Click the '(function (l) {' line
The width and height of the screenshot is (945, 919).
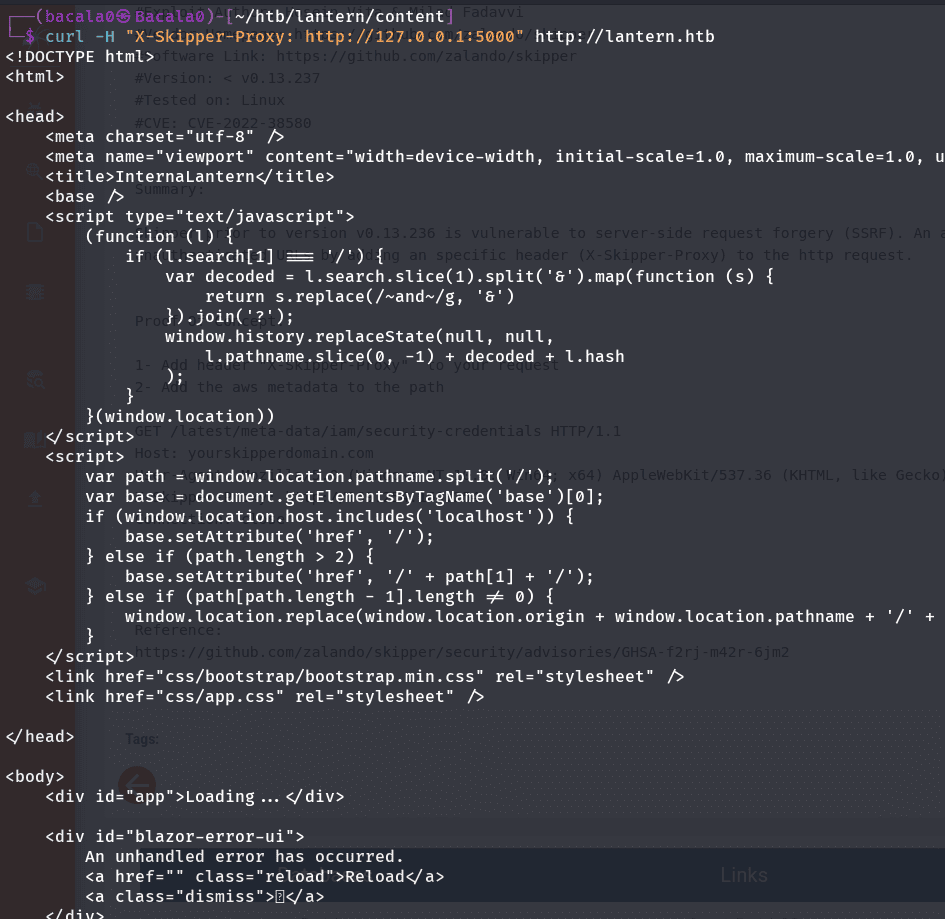[159, 236]
